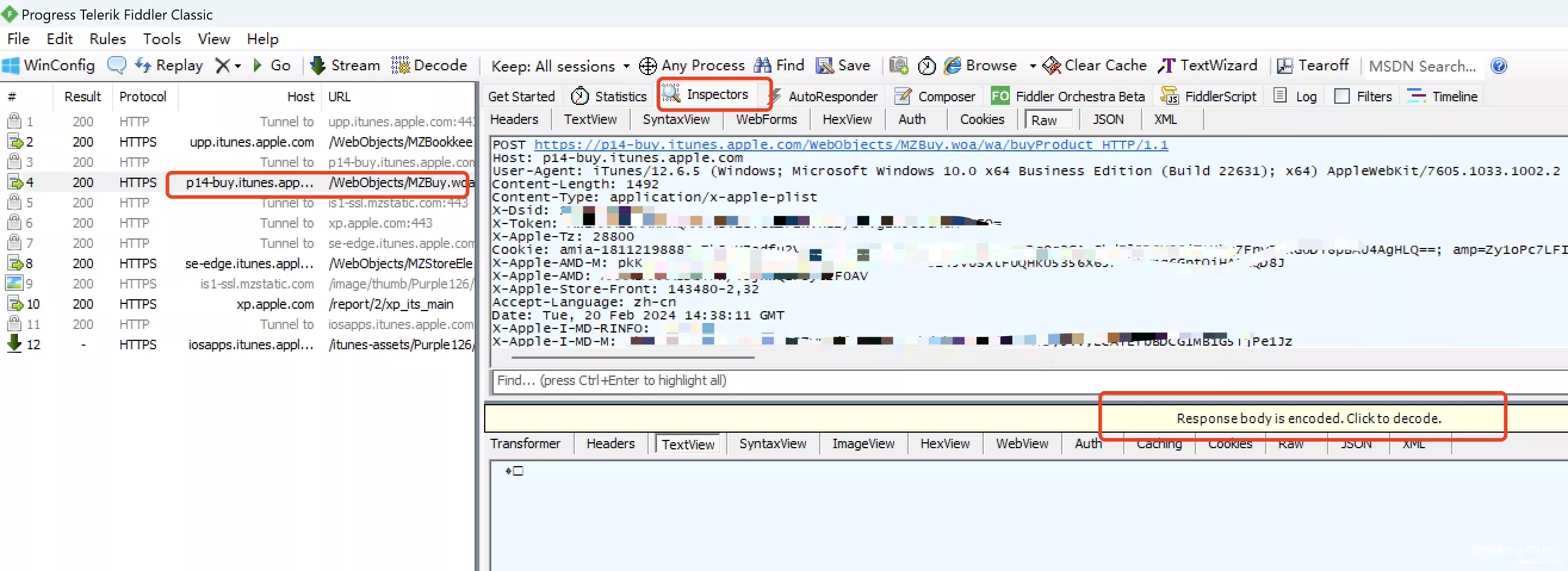Expand the Browse dropdown arrow

tap(1033, 66)
